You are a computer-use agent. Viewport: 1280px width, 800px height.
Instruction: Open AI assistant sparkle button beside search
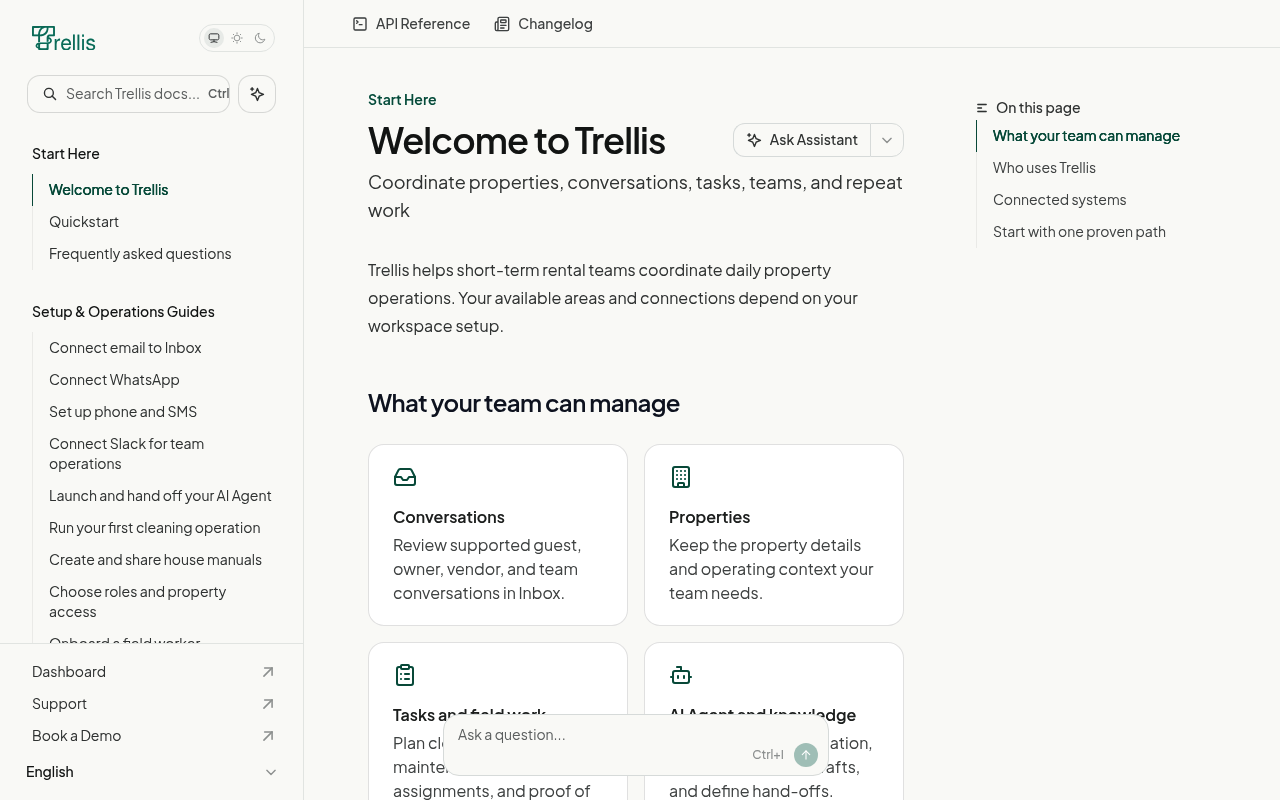pyautogui.click(x=257, y=94)
